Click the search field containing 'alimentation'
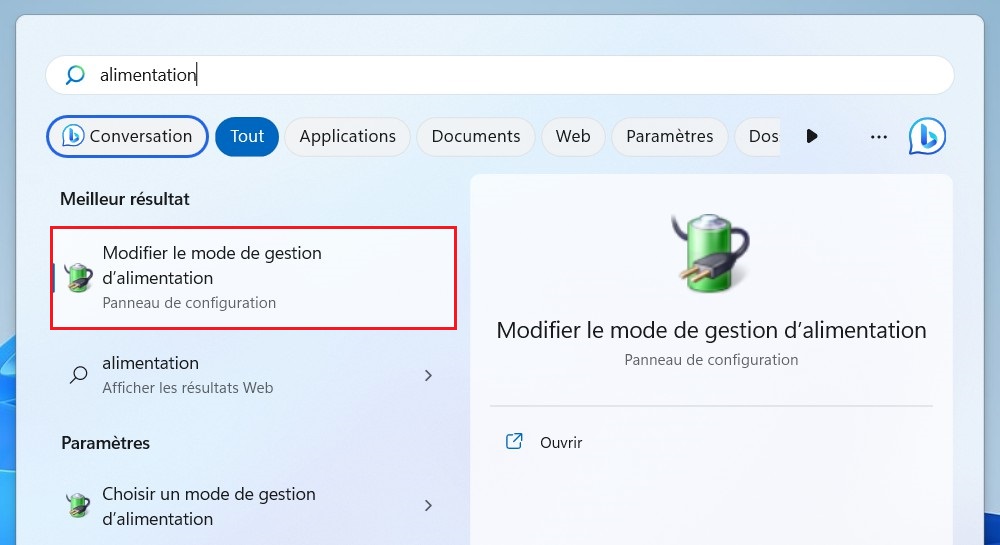This screenshot has width=1000, height=545. (499, 75)
